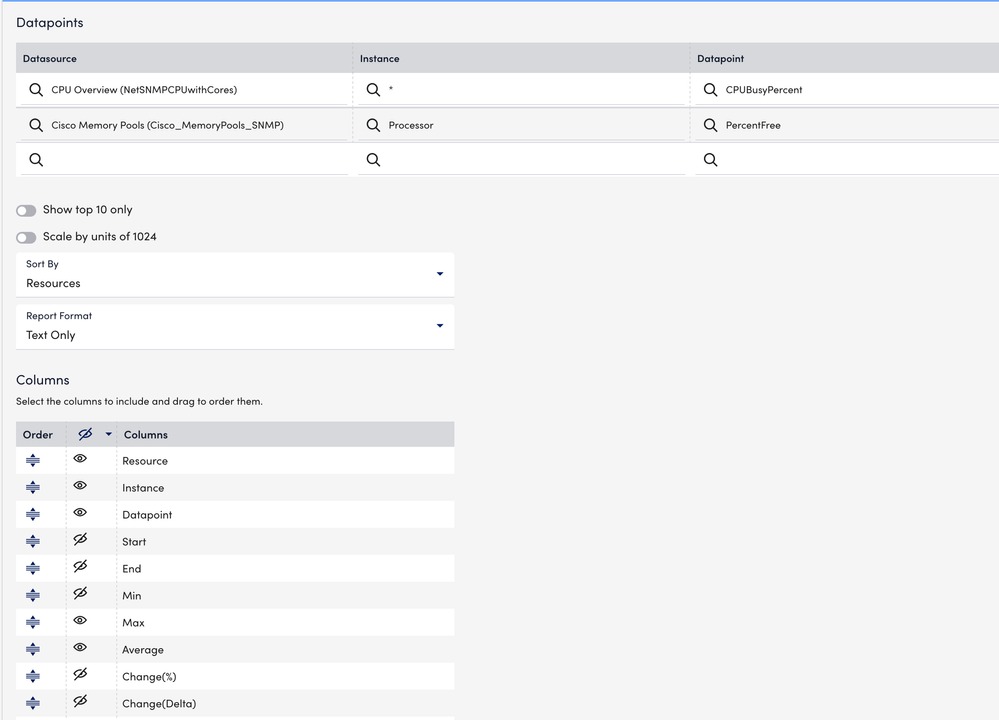Hide the Max column via eye icon

coord(80,620)
